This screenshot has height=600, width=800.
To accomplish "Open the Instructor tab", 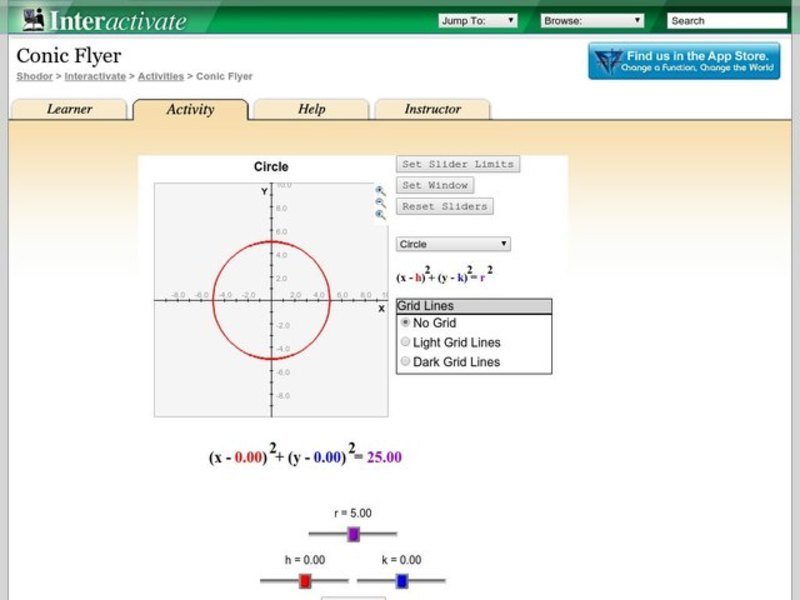I will (432, 110).
